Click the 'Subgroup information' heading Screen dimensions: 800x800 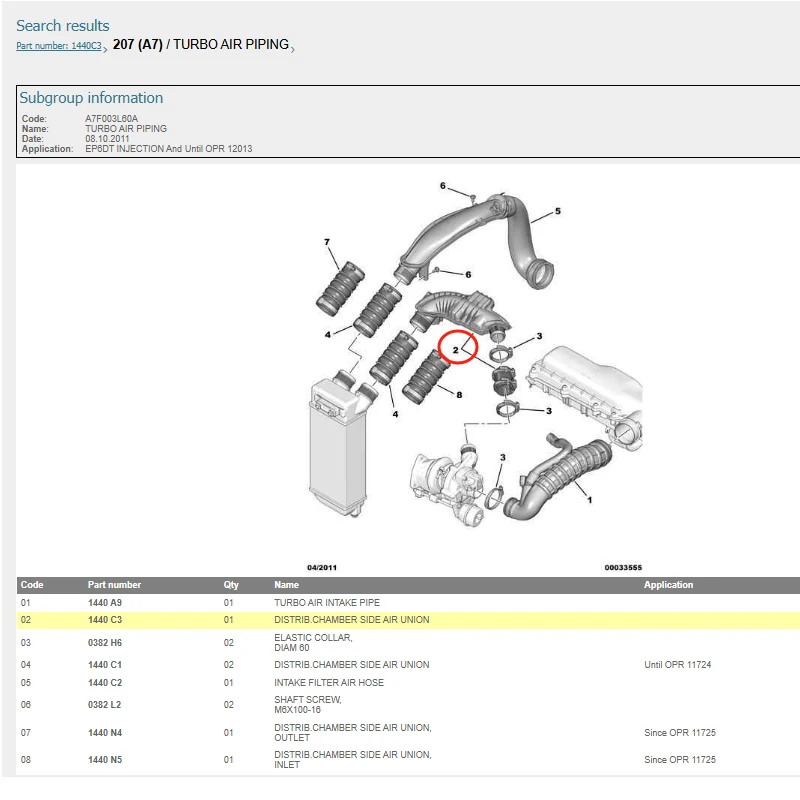pyautogui.click(x=91, y=98)
